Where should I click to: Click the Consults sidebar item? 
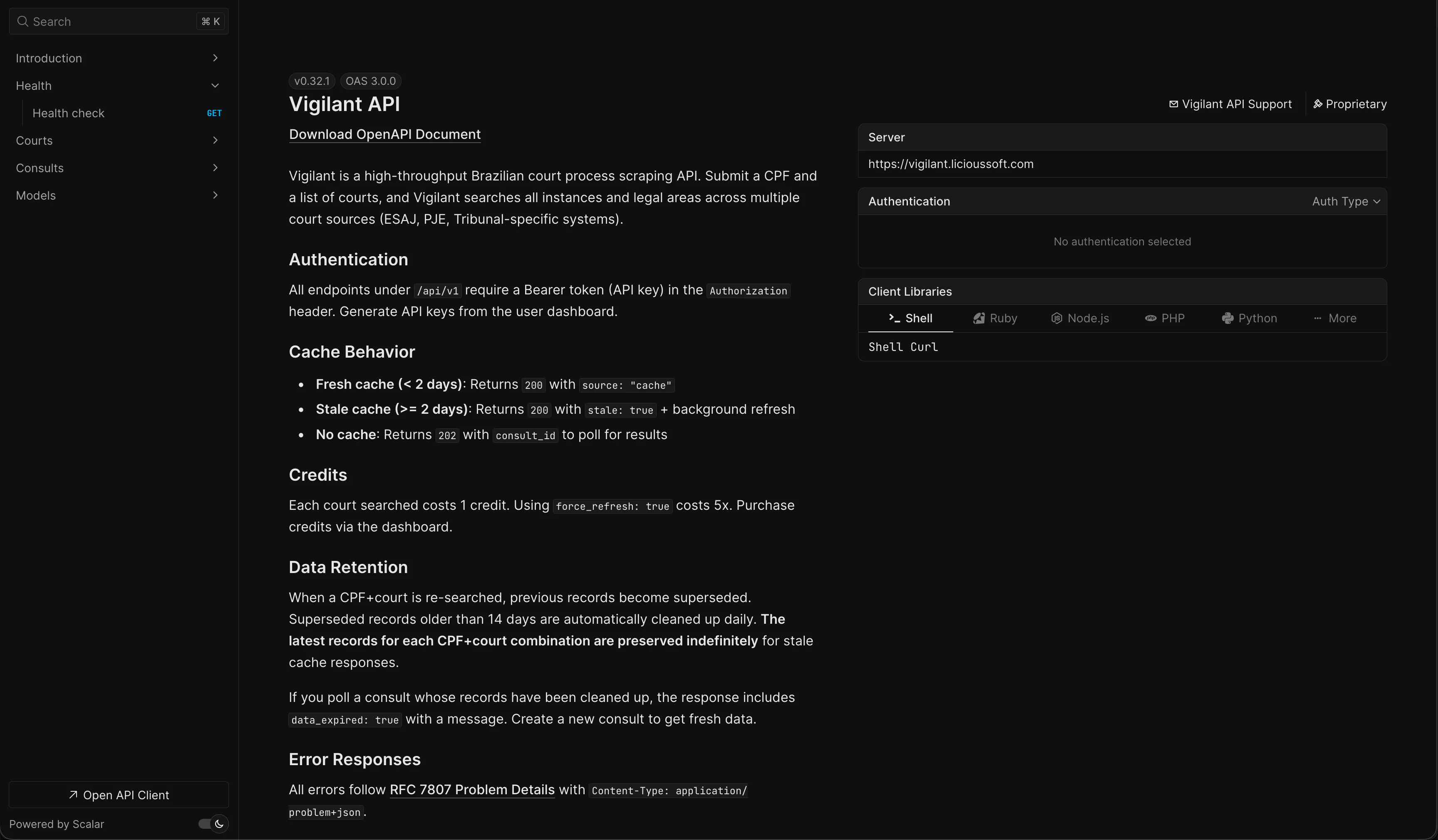coord(119,168)
